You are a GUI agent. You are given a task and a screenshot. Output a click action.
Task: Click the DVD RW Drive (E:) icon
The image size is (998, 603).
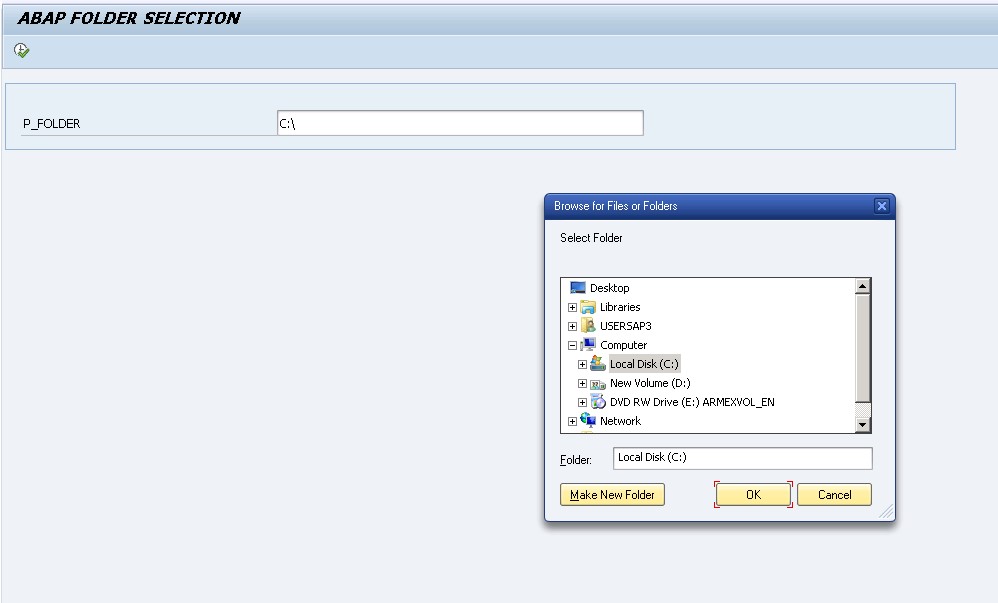pos(599,402)
